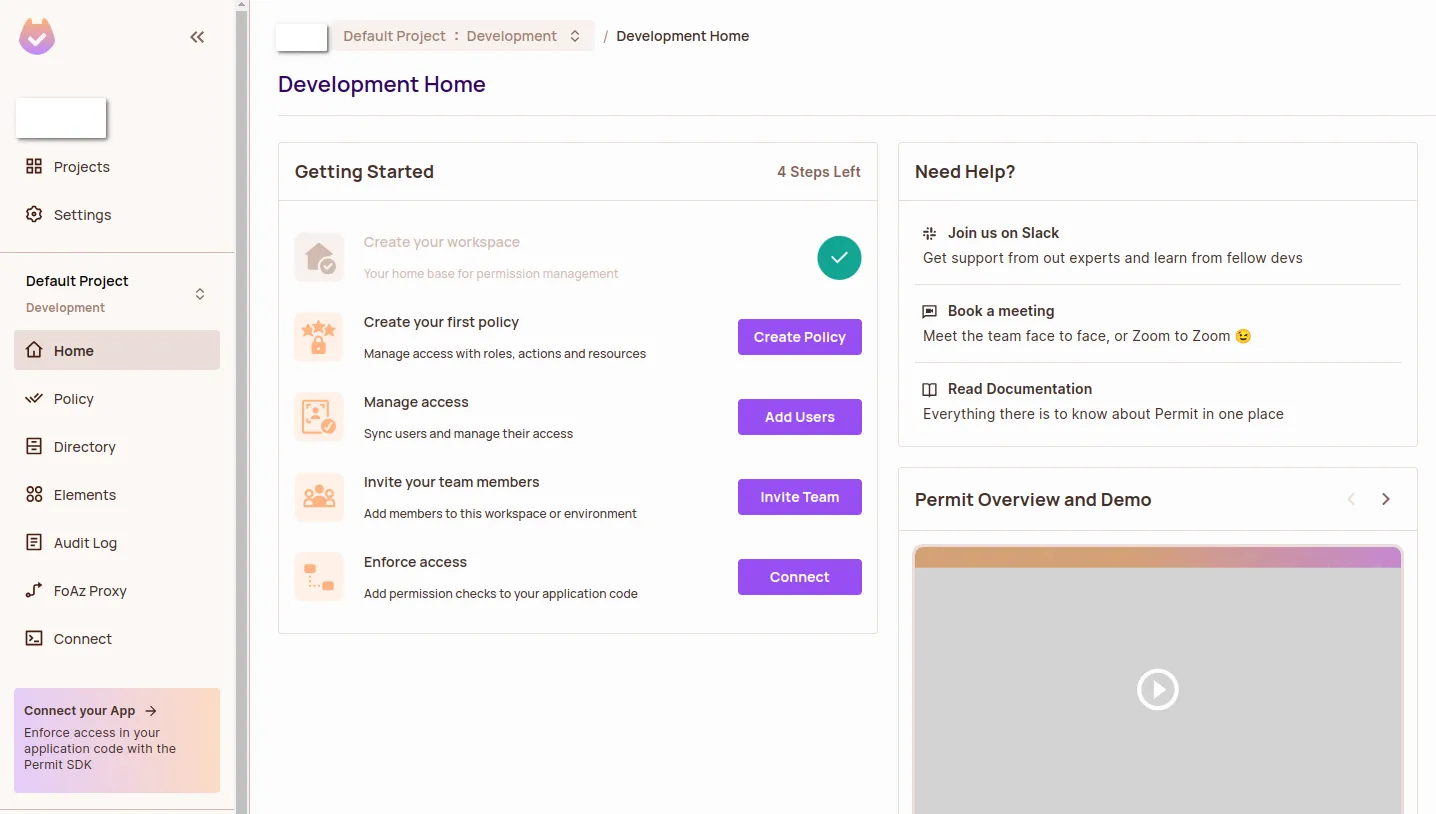Open the Default Project : Development breadcrumb dropdown
Image resolution: width=1436 pixels, height=814 pixels.
point(462,36)
